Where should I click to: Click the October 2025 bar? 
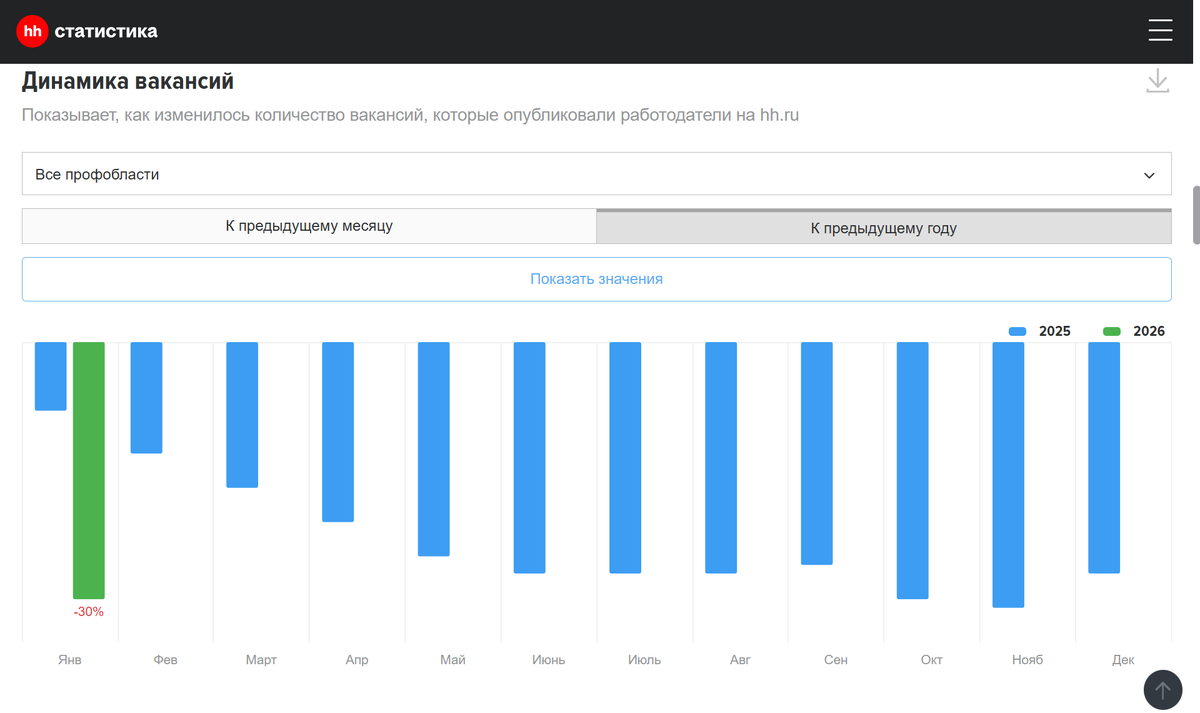913,470
